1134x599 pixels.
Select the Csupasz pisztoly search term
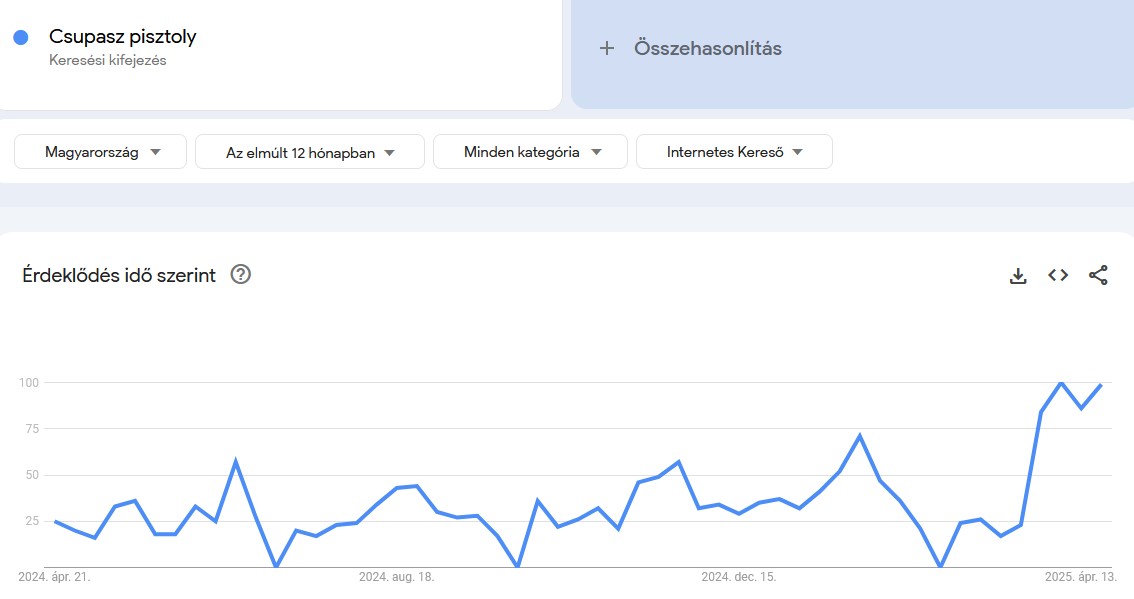pos(123,37)
